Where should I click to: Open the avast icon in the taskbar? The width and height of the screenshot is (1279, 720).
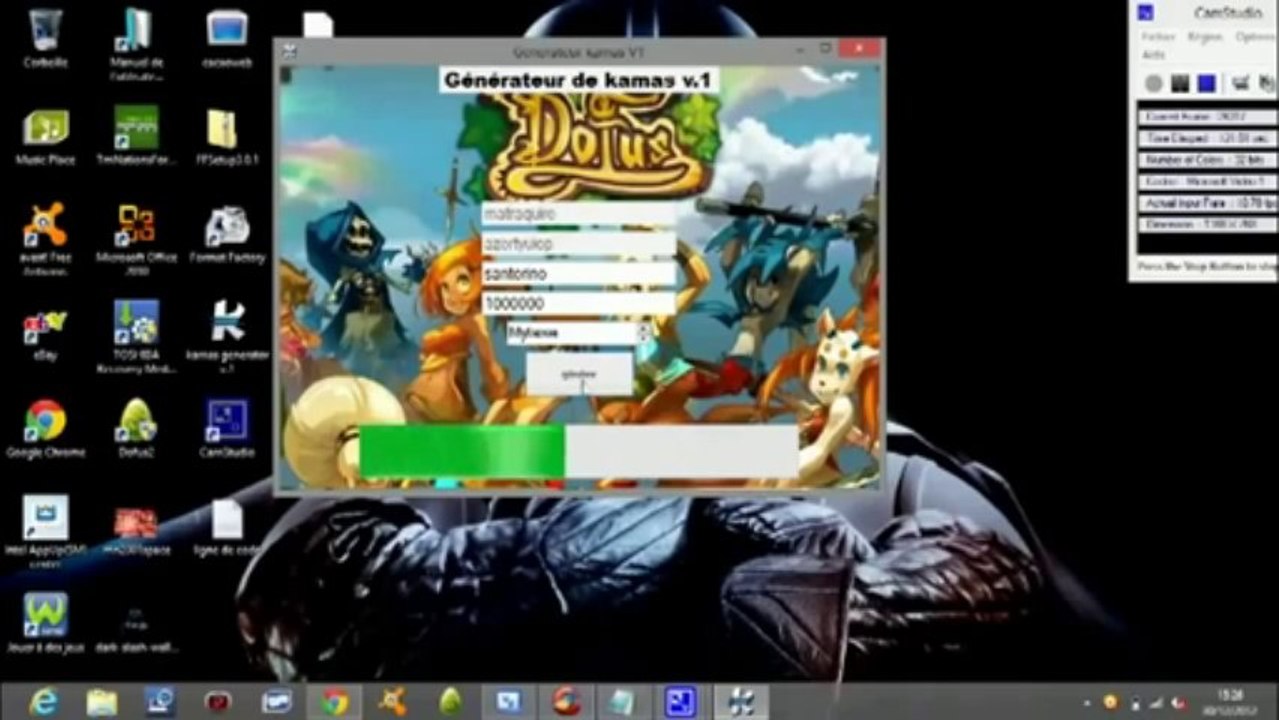(393, 702)
